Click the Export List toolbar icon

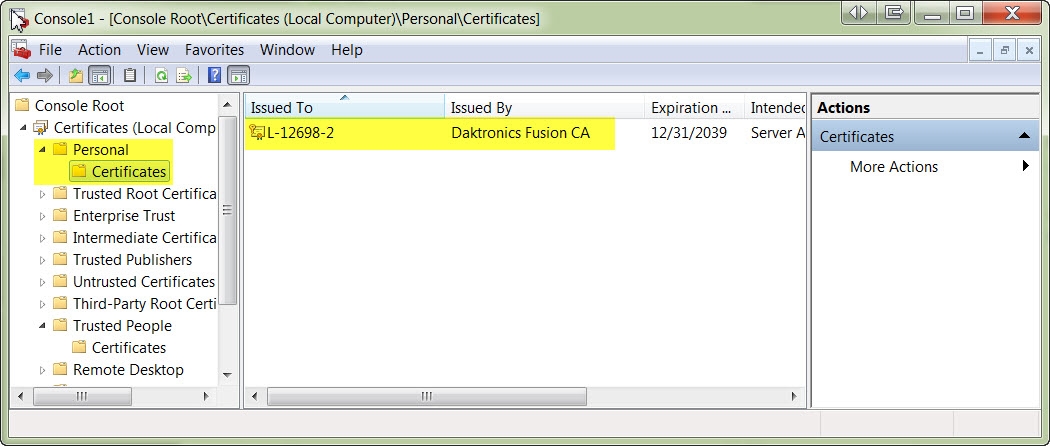184,75
